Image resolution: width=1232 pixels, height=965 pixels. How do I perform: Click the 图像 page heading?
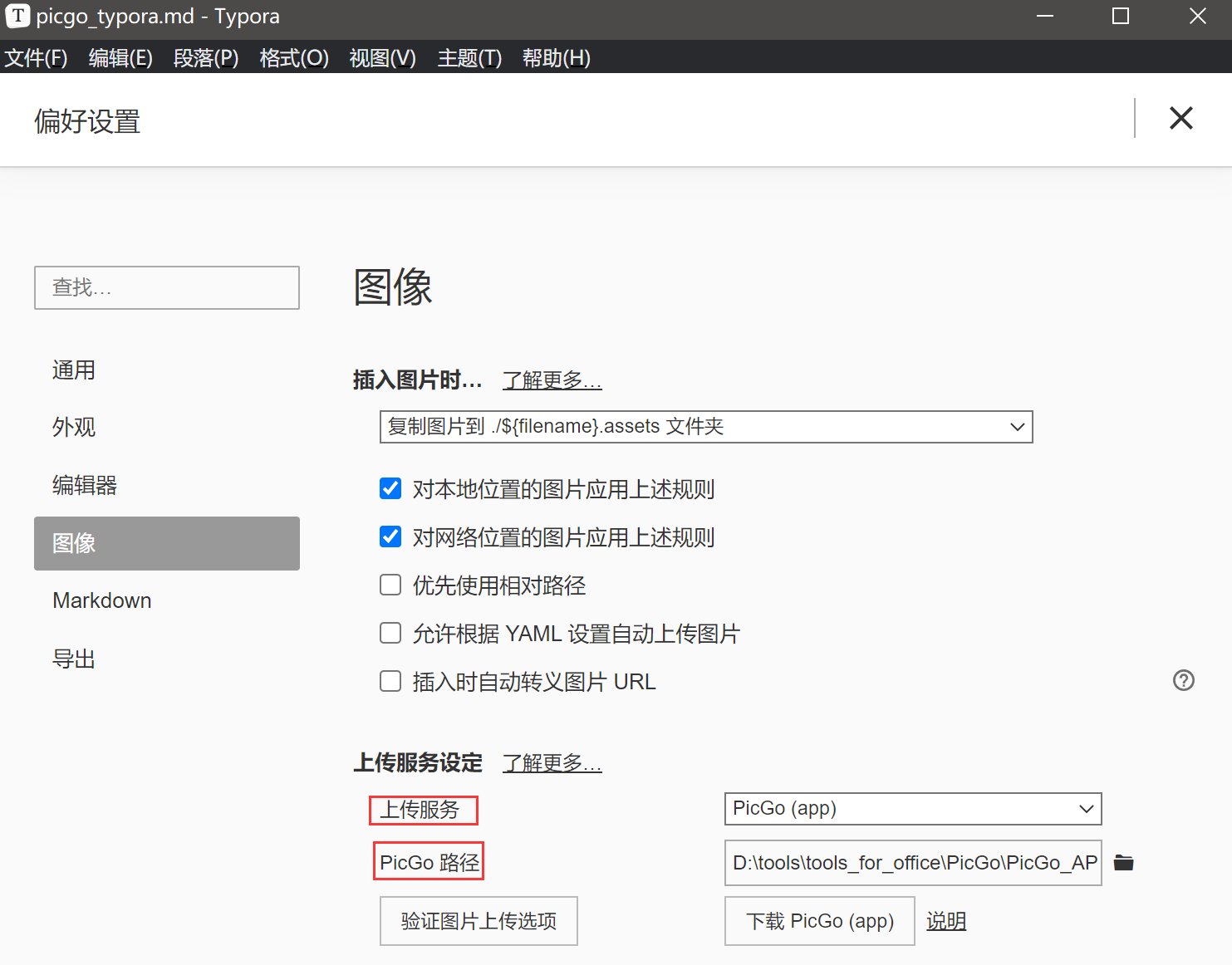click(393, 287)
